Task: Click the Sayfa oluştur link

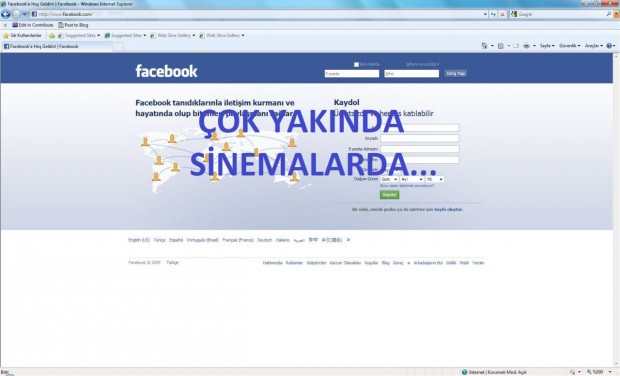Action: point(448,210)
